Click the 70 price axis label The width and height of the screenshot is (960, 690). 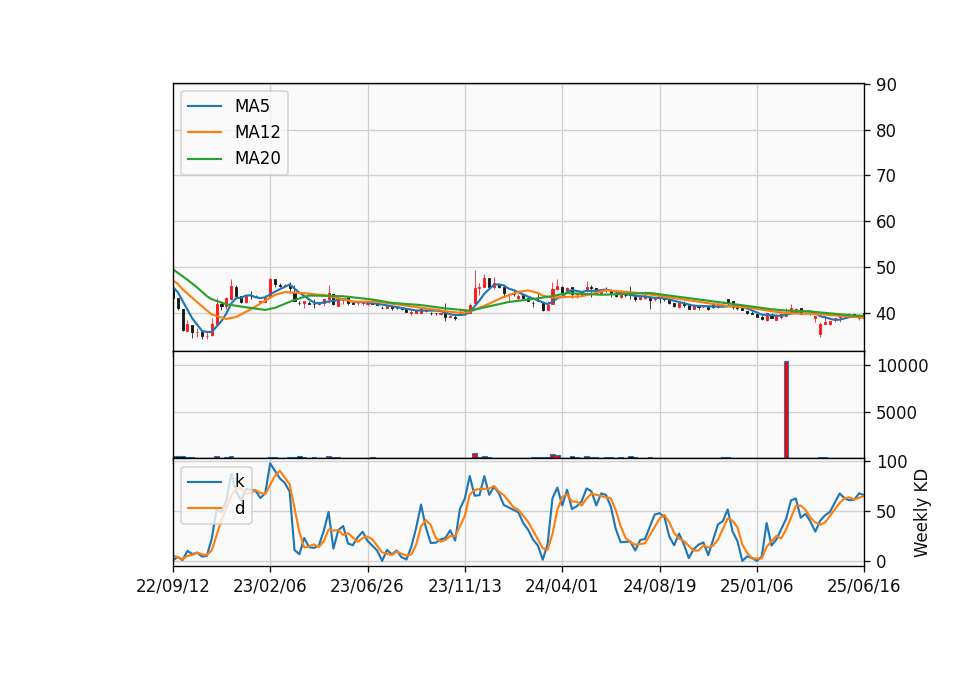(x=886, y=176)
